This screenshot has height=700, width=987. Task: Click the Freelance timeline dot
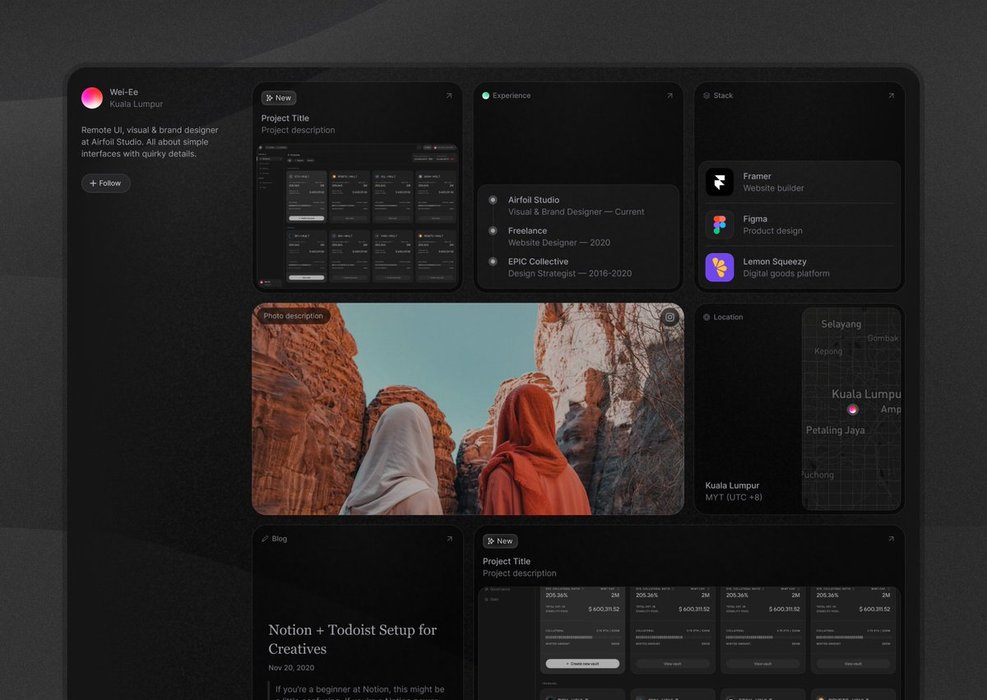coord(493,230)
